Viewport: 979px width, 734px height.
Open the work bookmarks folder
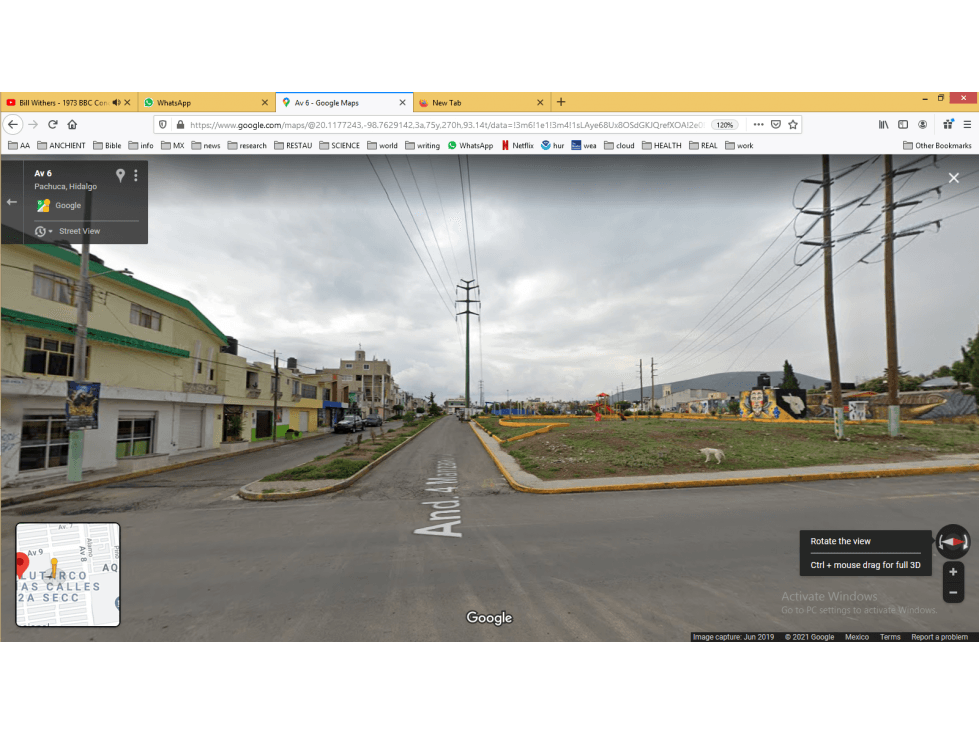tap(739, 145)
